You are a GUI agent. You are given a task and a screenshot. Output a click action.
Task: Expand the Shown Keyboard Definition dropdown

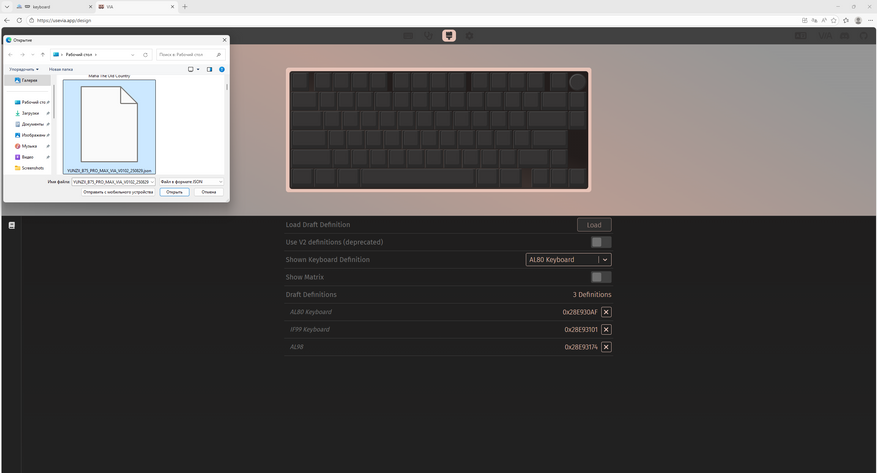[568, 259]
